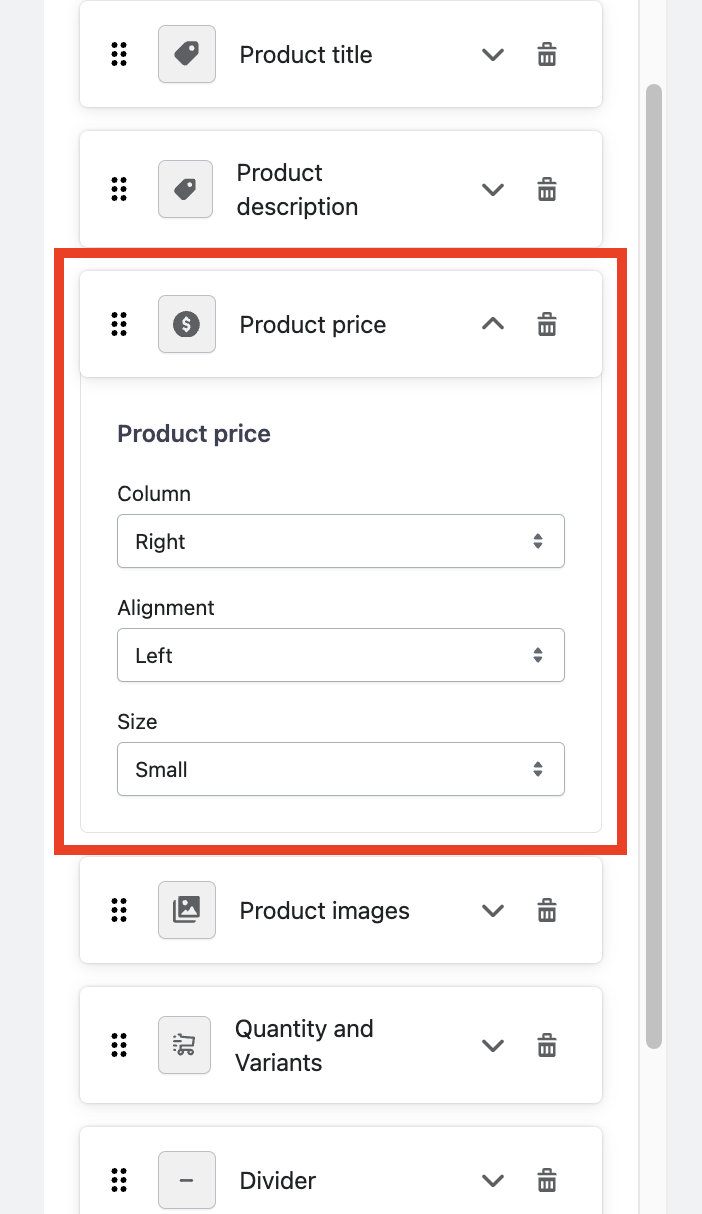Delete the Quantity and Variants block

(547, 1045)
